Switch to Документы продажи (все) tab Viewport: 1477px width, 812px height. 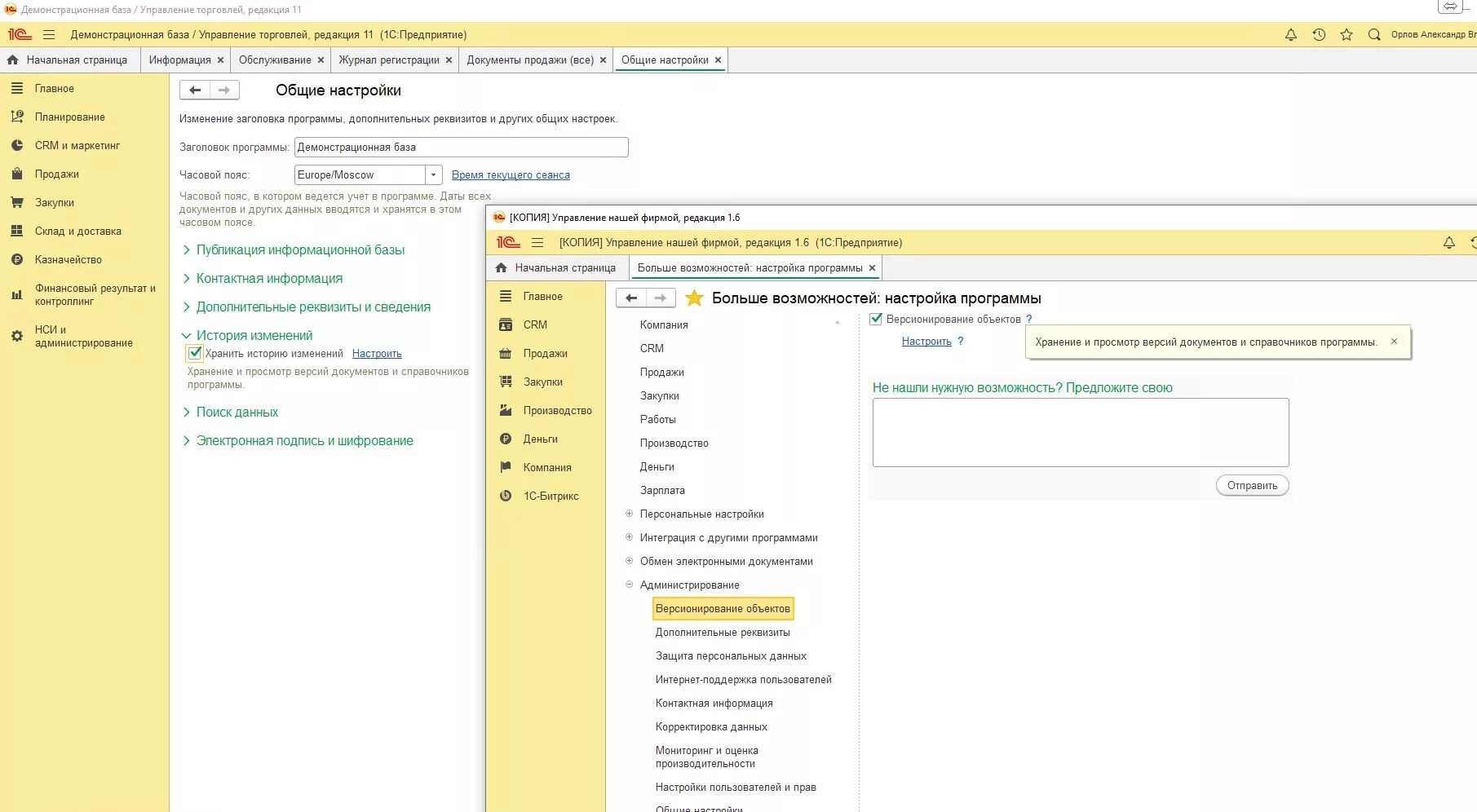click(x=530, y=60)
